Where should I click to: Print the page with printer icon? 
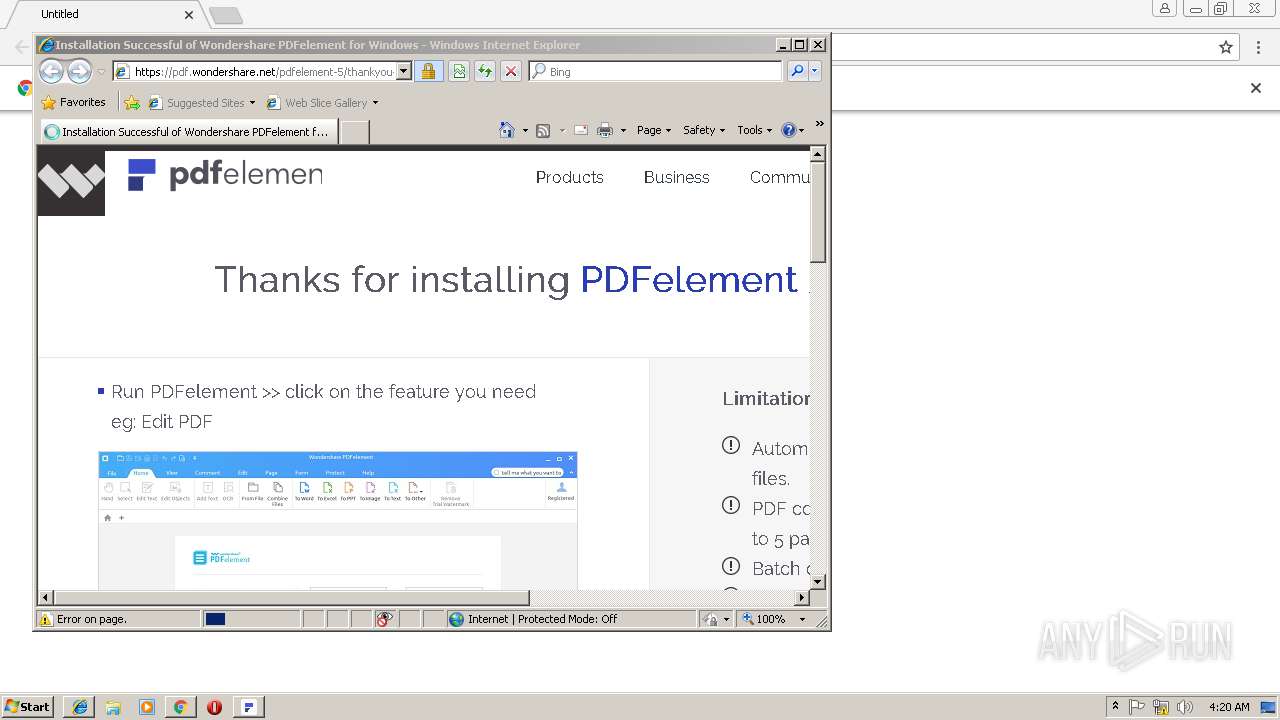pyautogui.click(x=604, y=130)
